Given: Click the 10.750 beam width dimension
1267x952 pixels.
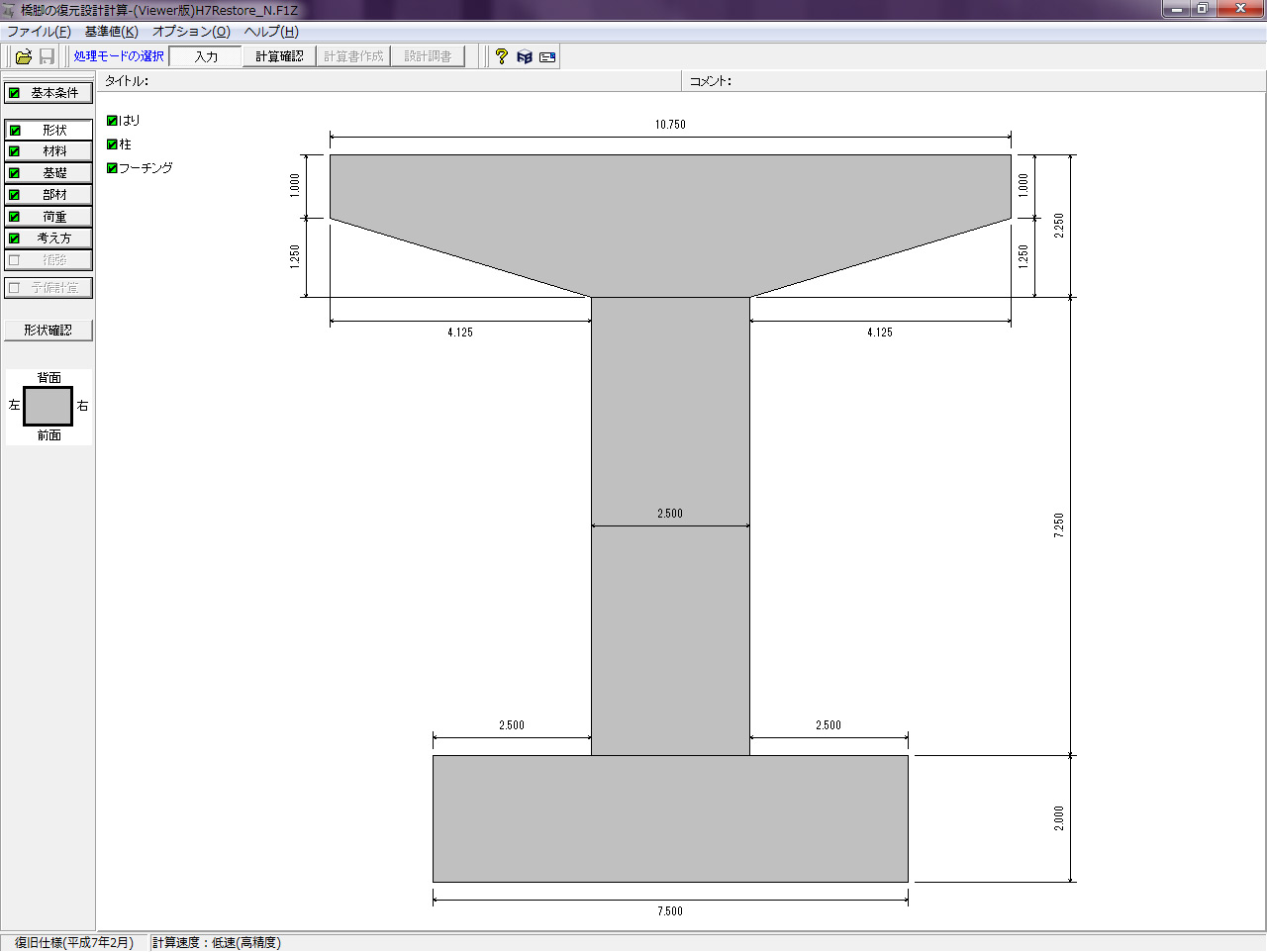Looking at the screenshot, I should point(670,125).
